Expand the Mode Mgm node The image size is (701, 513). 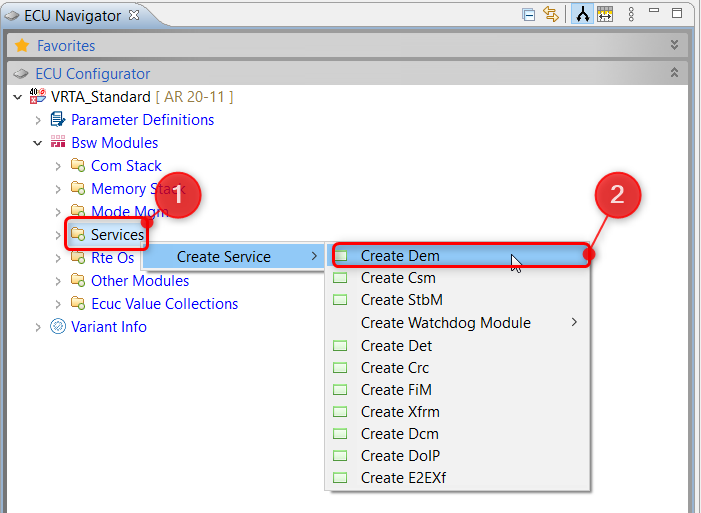(x=58, y=212)
